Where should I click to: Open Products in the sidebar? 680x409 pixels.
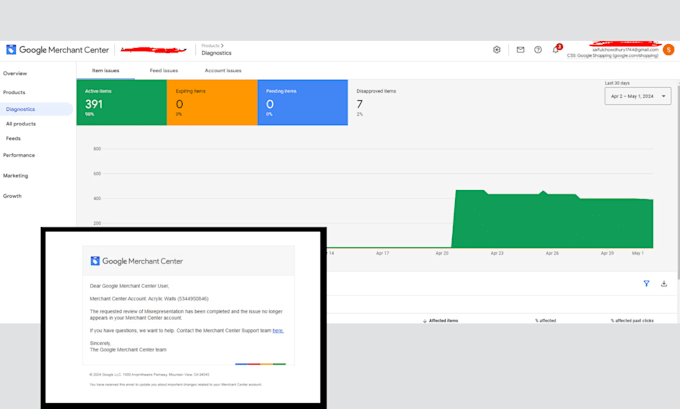(x=14, y=92)
